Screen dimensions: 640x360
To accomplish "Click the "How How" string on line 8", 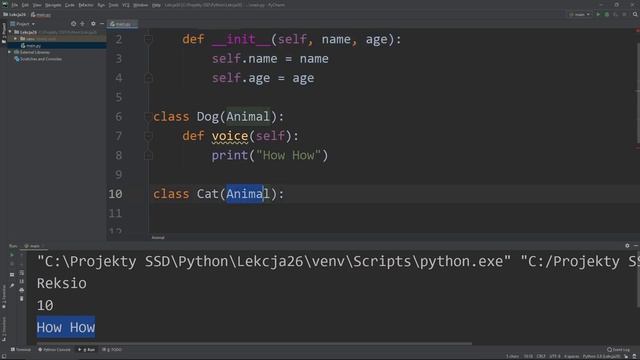I will 288,156.
